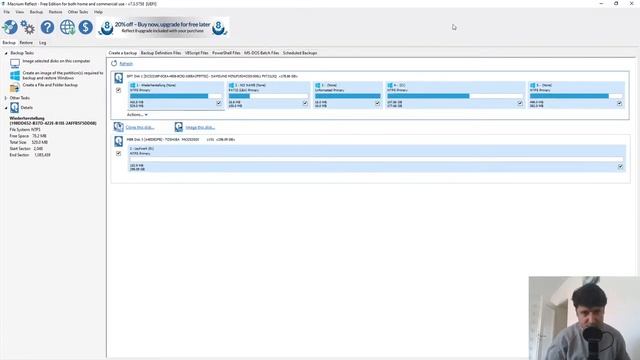This screenshot has height=360, width=640.
Task: Select the MBR disk's NTFS partition block
Action: [x=376, y=158]
